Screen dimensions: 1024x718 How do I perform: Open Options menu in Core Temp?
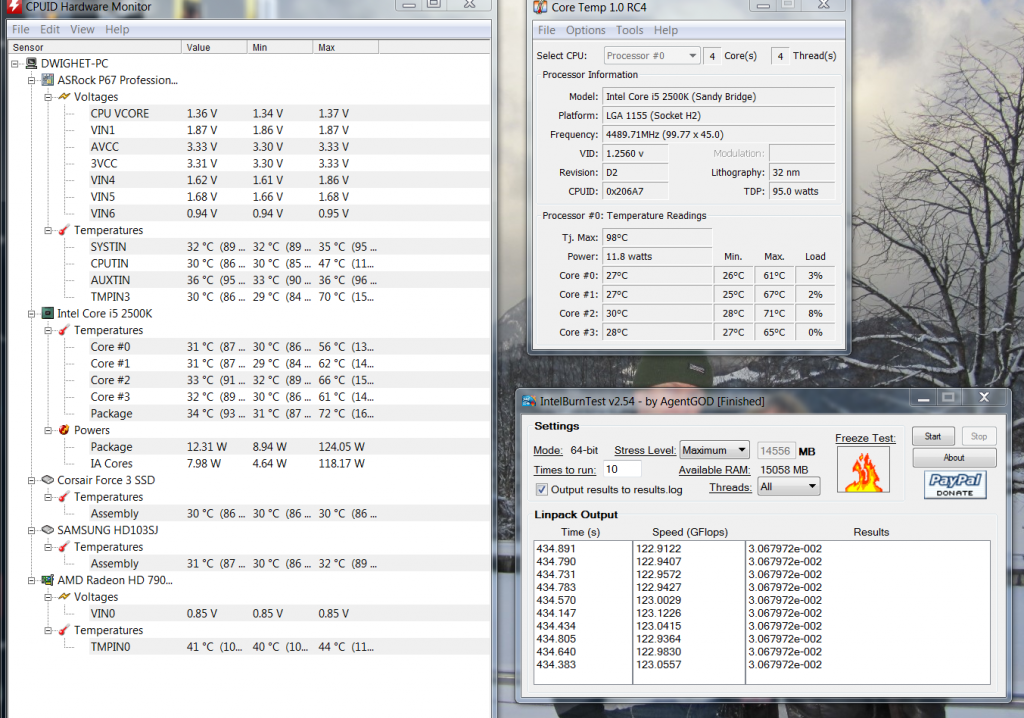point(586,30)
